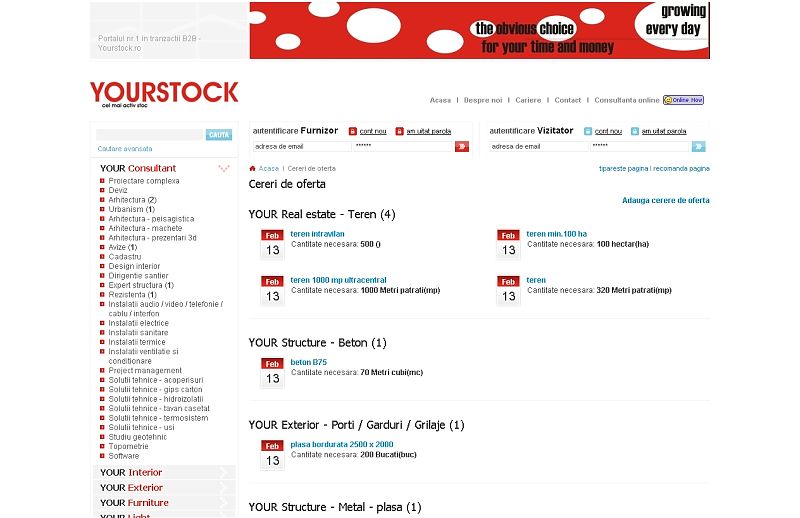800x518 pixels.
Task: Click the YOURSTOCK logo
Action: coord(164,94)
